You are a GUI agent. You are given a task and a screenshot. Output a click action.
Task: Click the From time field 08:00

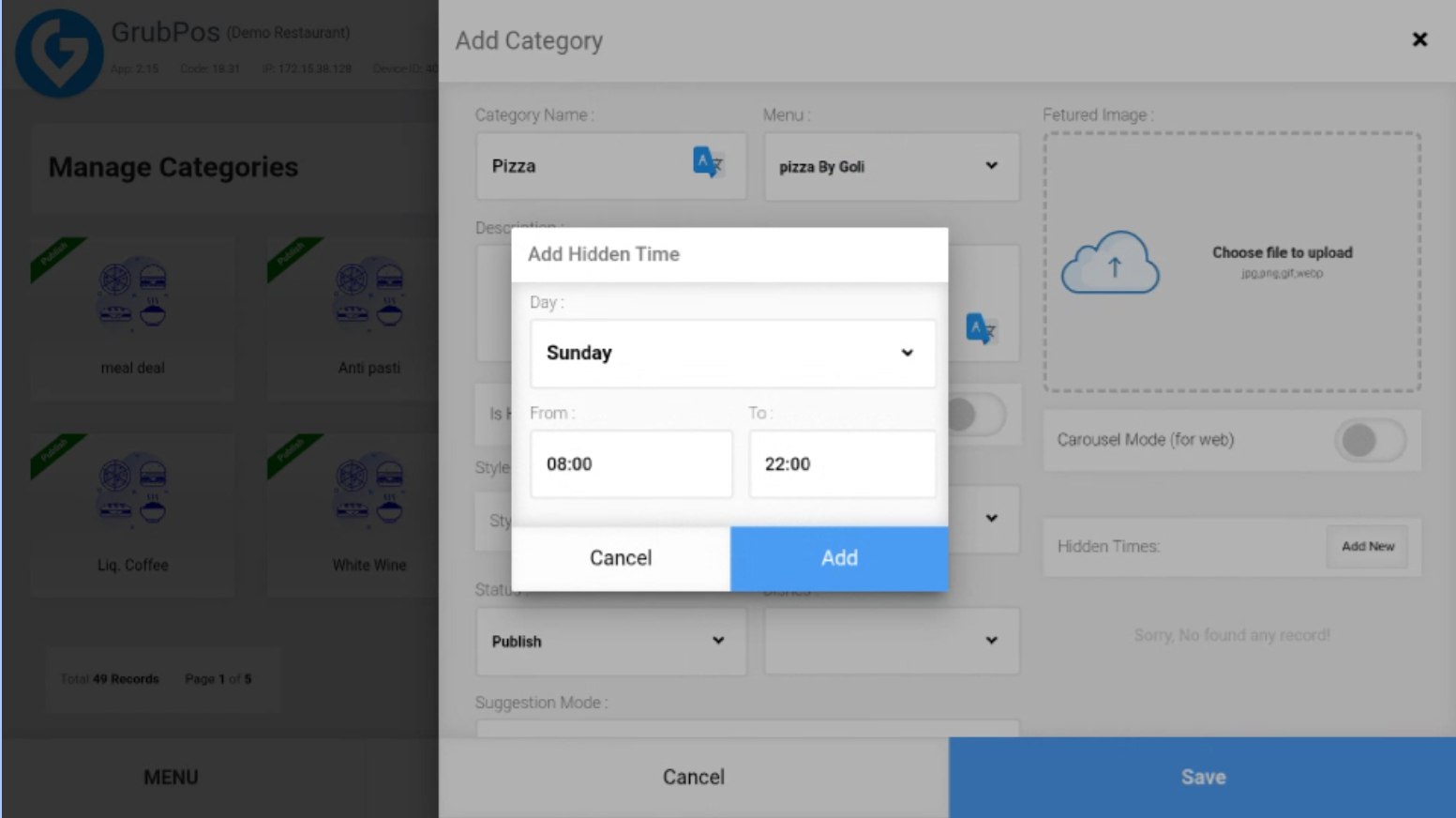pyautogui.click(x=631, y=464)
